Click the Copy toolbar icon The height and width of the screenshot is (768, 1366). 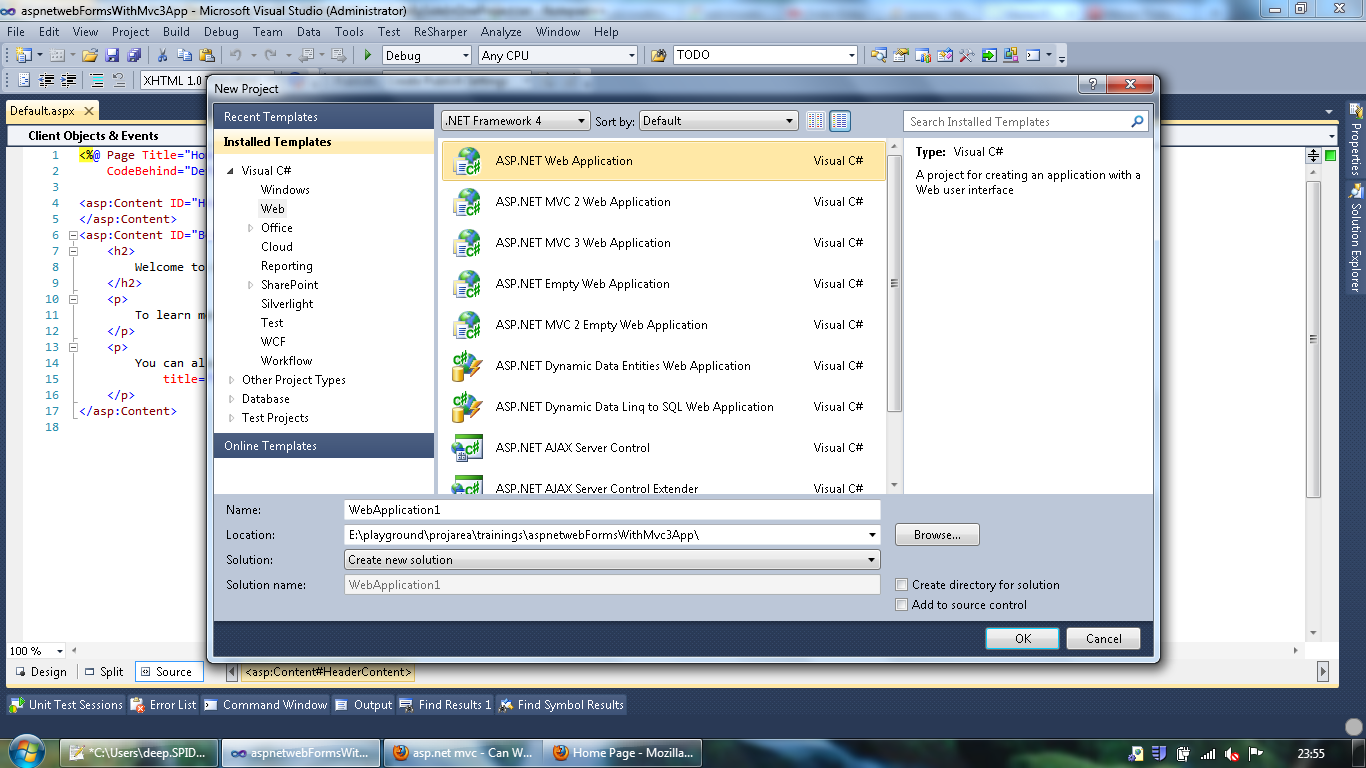[185, 55]
